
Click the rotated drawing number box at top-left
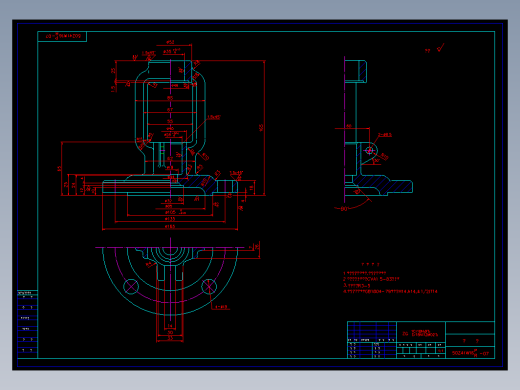(x=62, y=36)
